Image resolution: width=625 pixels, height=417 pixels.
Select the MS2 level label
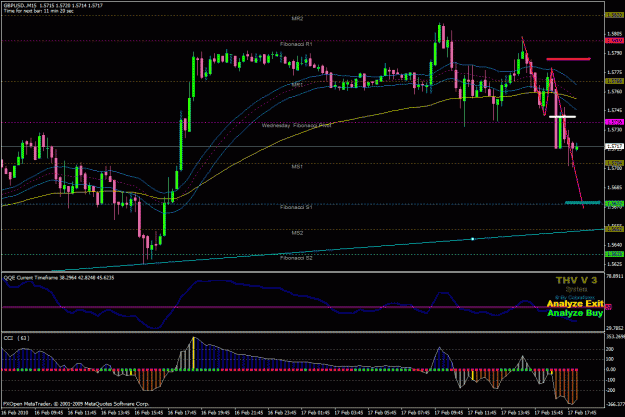[297, 233]
